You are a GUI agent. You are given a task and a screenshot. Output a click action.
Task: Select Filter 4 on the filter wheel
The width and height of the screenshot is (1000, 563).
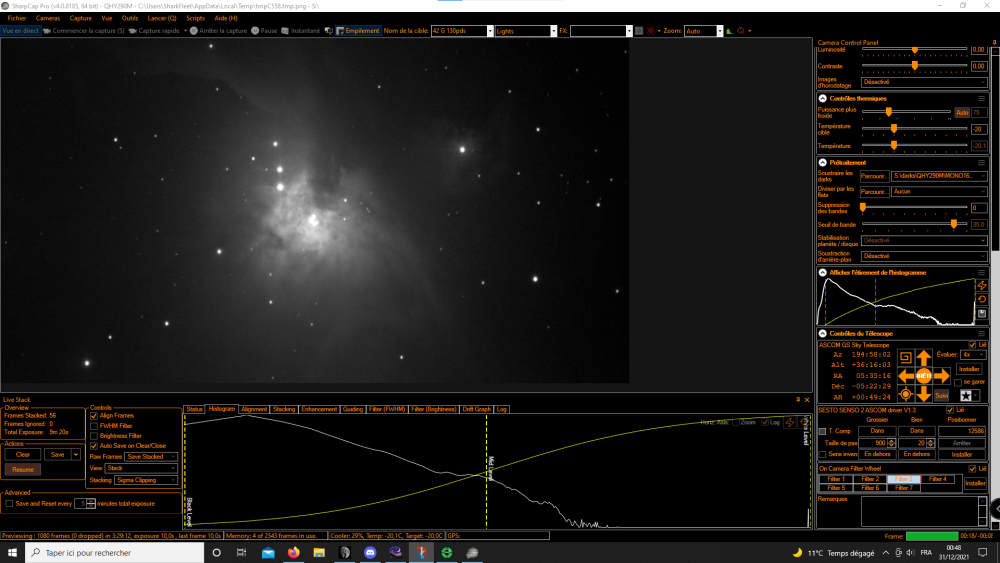[938, 479]
